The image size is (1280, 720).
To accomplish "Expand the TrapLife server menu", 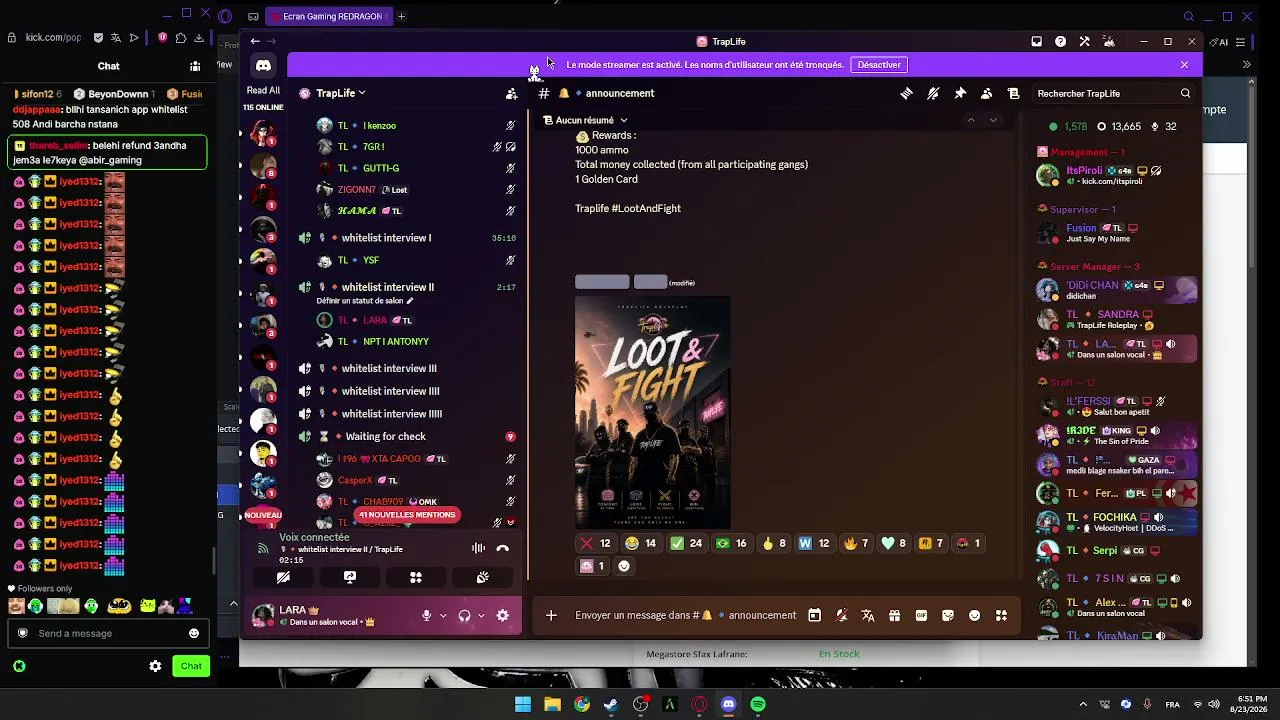I will (x=341, y=93).
